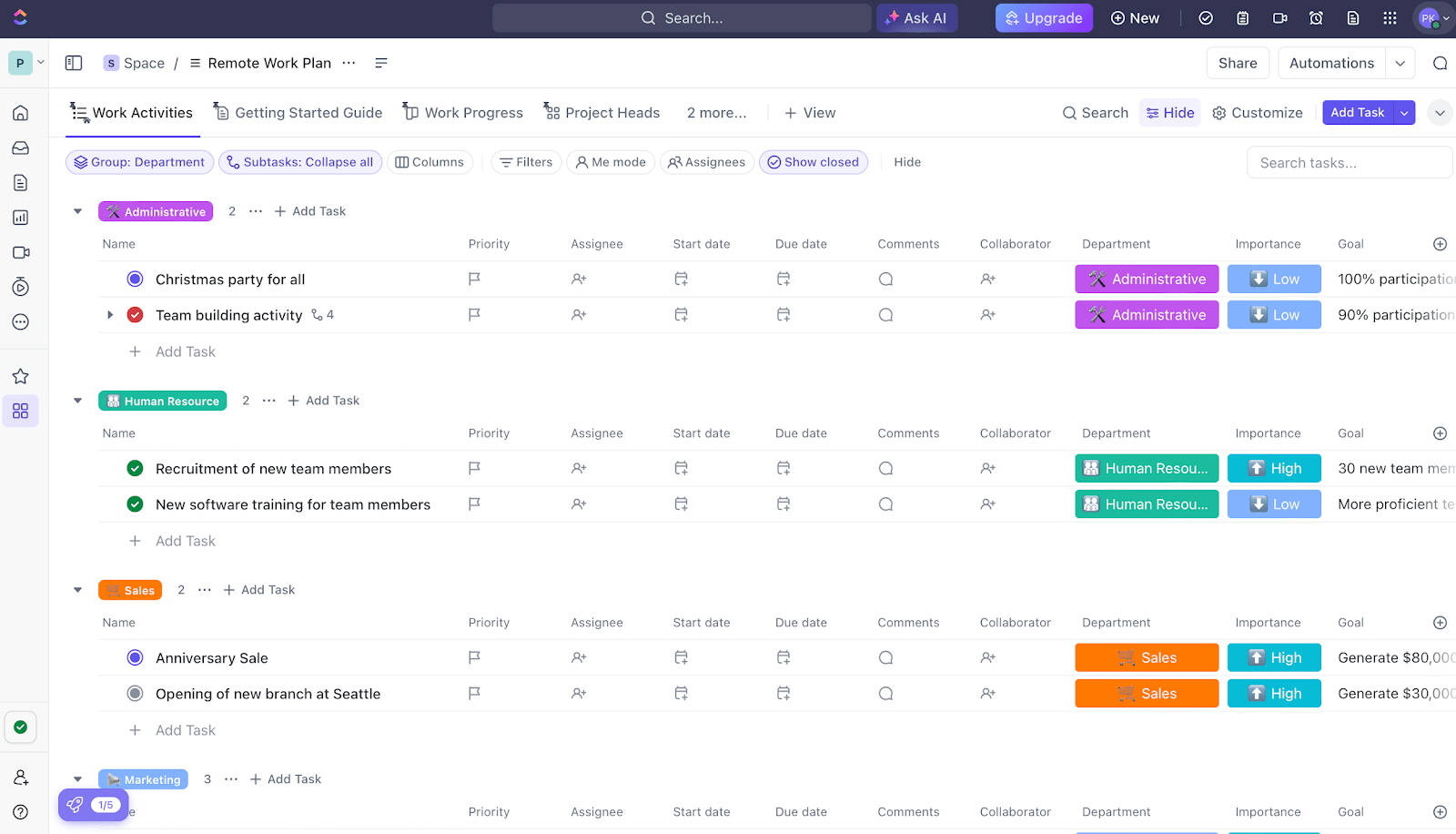Screen dimensions: 1456x834
Task: Open Timesheets stopwatch icon in sidebar
Action: pos(20,287)
